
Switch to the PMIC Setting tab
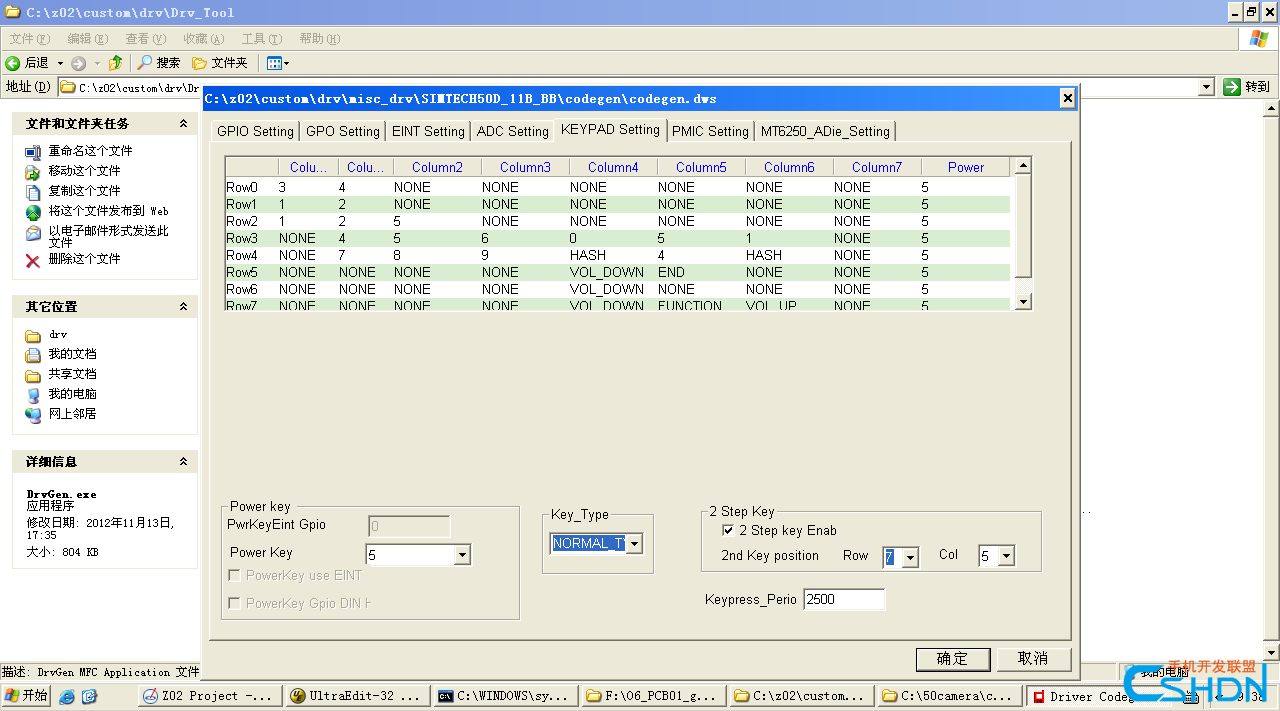710,131
